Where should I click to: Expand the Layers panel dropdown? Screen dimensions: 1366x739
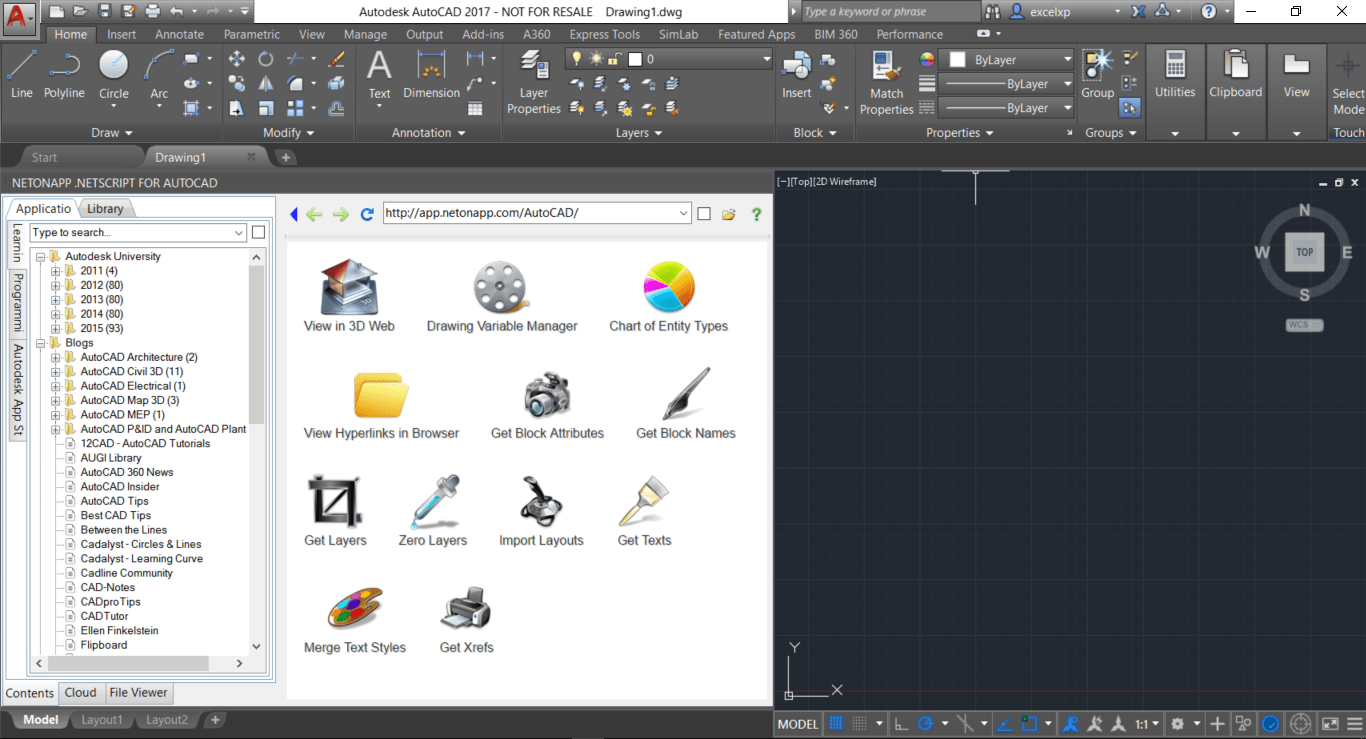639,133
